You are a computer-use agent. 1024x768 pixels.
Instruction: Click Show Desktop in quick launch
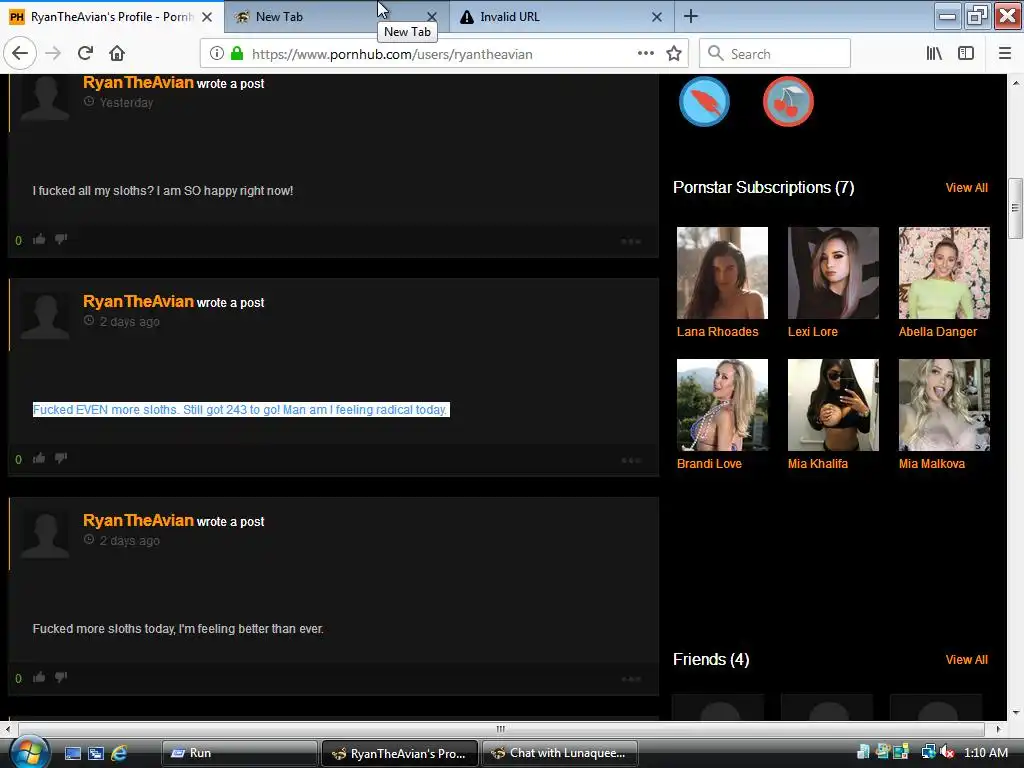tap(72, 753)
